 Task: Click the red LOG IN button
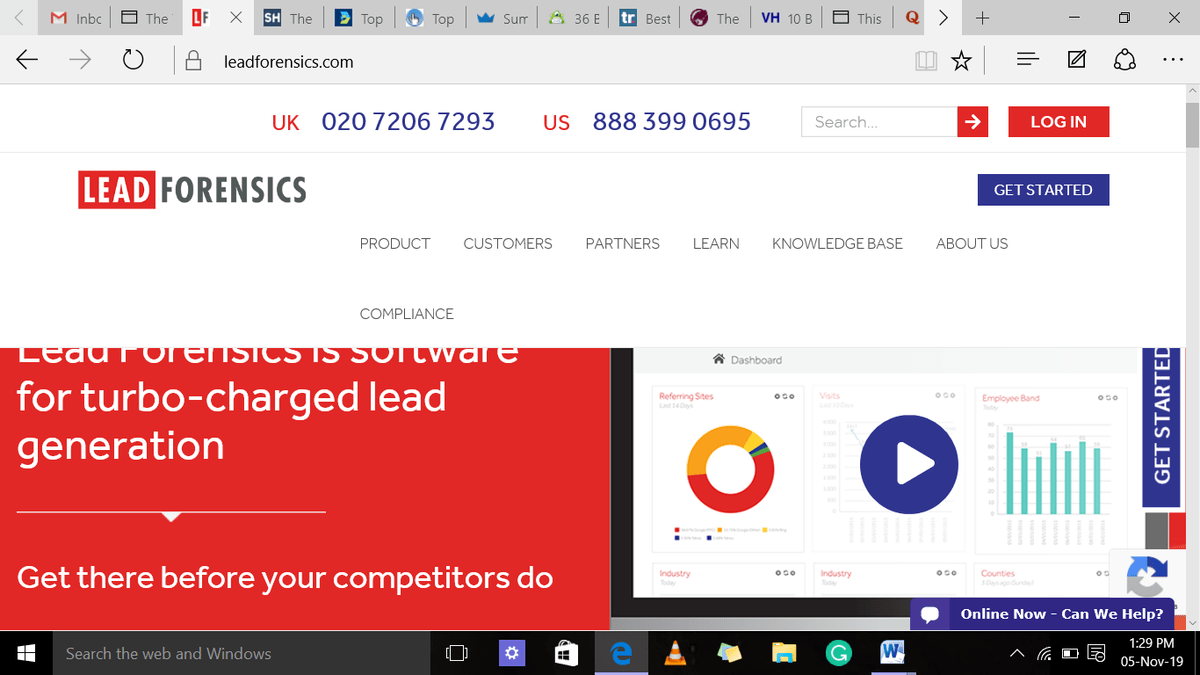coord(1058,122)
